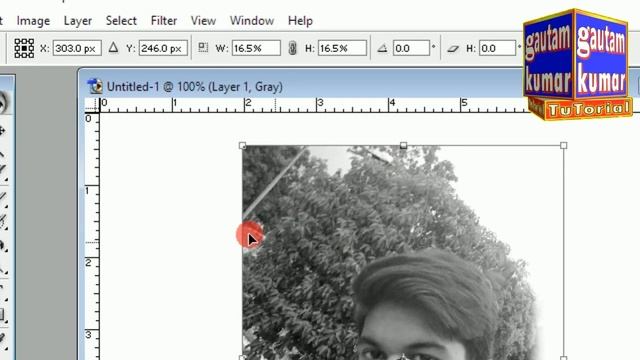Click the rotate angle icon in options bar
This screenshot has width=640, height=360.
tap(382, 48)
